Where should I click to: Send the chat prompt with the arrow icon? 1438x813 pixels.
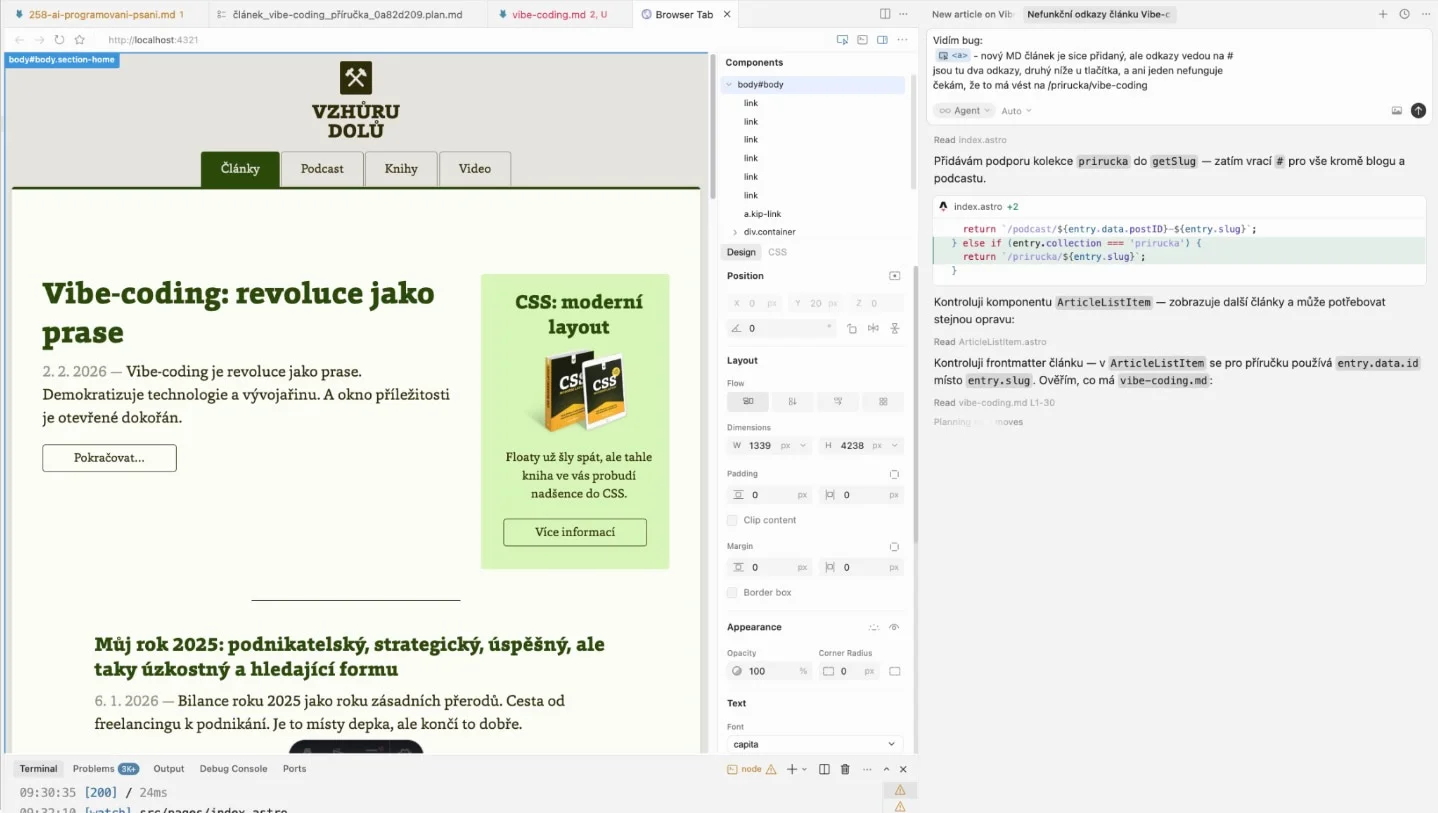1418,110
